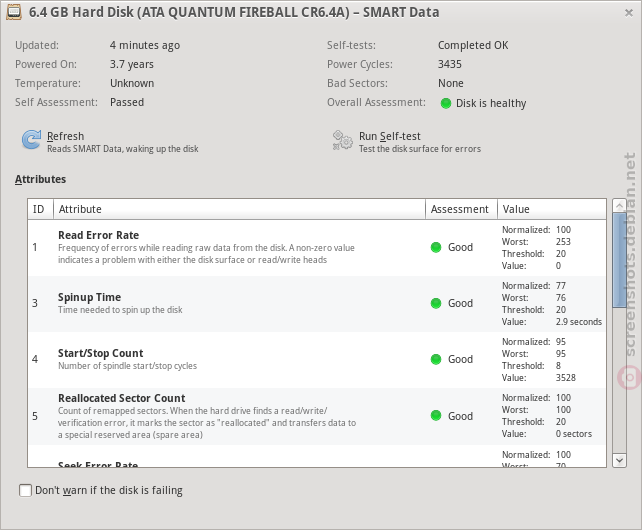Click the attributes list scrollbar thumb
This screenshot has width=642, height=530.
point(619,260)
